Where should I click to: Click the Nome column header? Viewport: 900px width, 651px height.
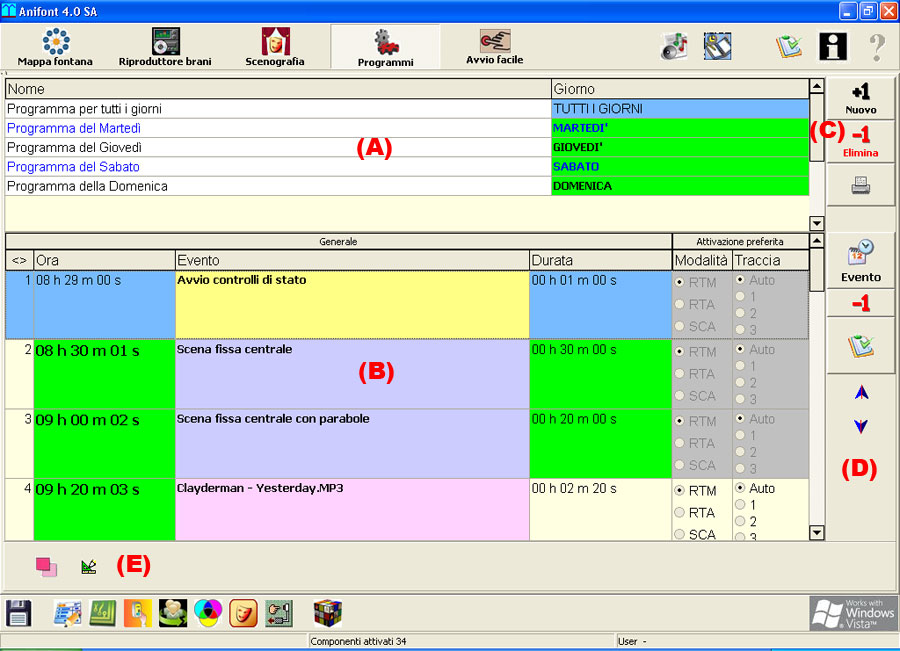(x=278, y=89)
